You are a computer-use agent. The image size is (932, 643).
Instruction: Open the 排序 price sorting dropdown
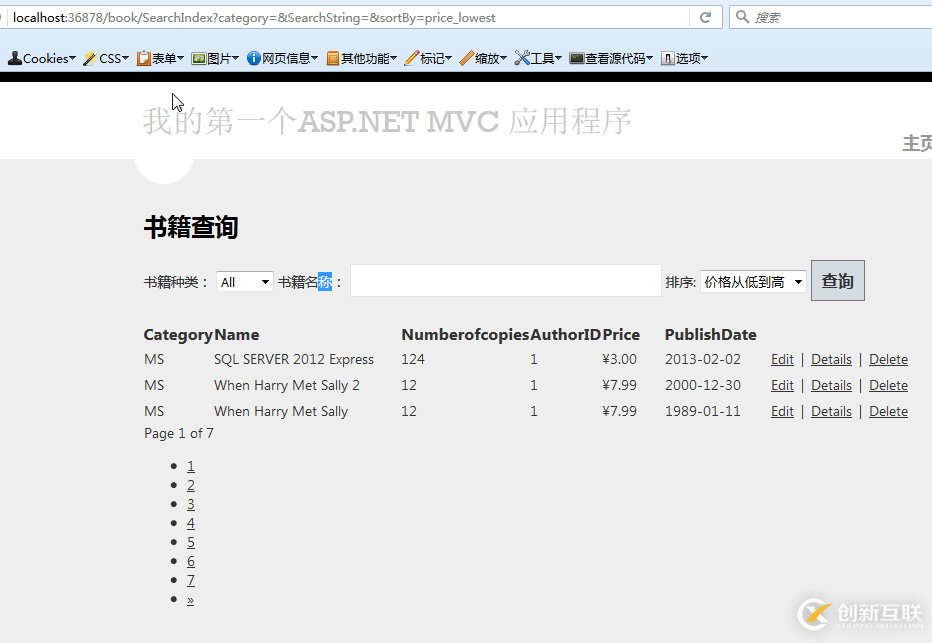(x=753, y=281)
